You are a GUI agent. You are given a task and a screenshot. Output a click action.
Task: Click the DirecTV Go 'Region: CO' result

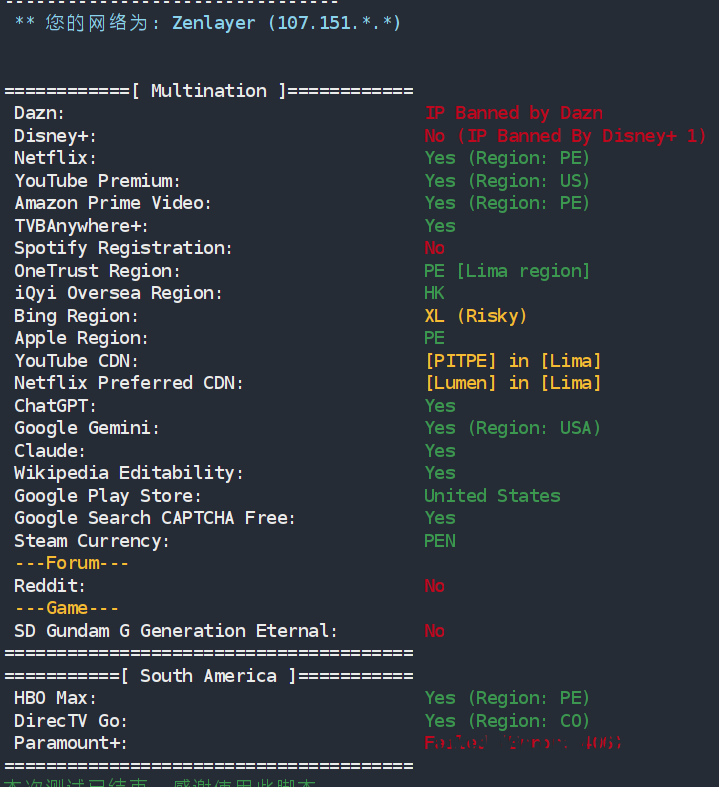[x=506, y=721]
